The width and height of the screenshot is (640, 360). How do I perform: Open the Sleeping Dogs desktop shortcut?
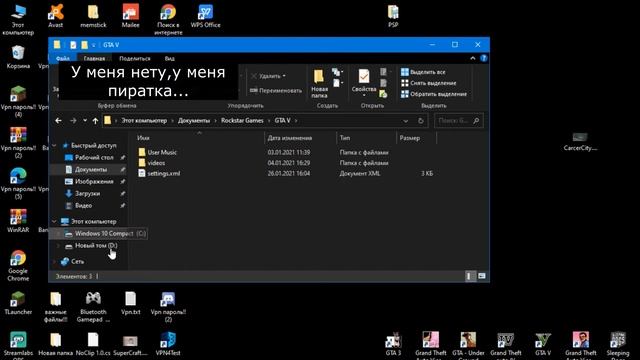pyautogui.click(x=618, y=345)
